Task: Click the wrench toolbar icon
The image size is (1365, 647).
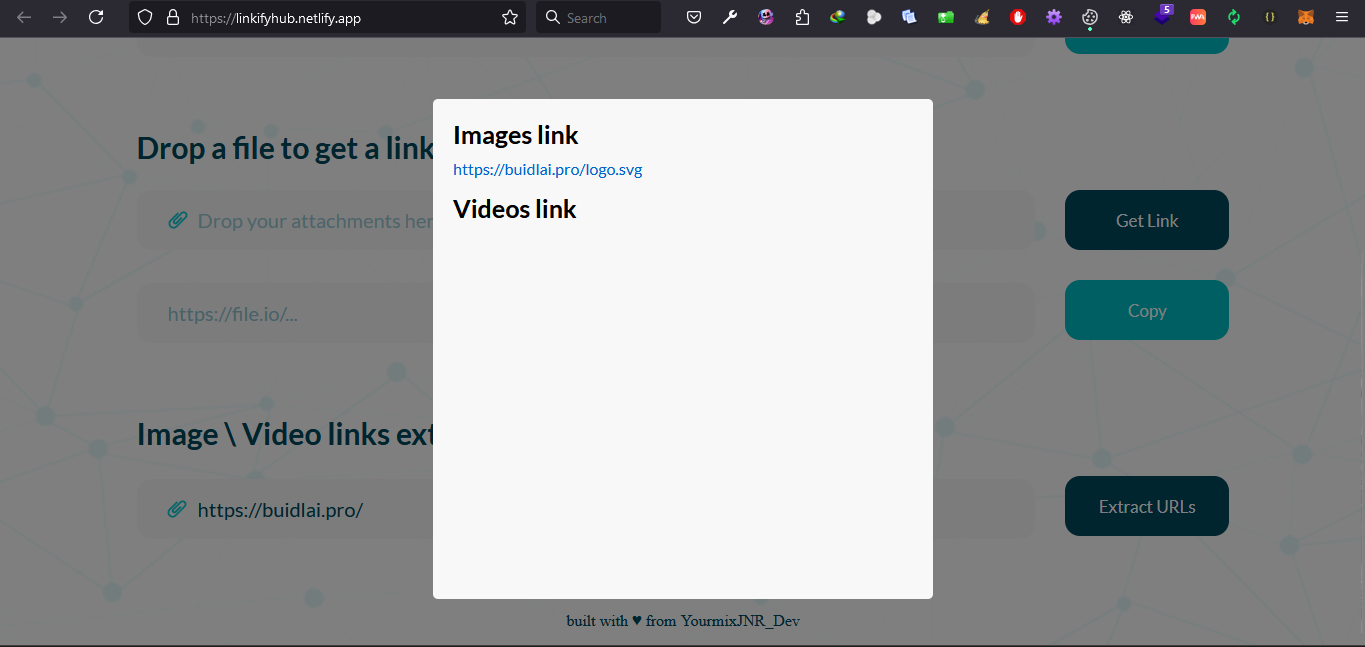Action: [730, 17]
